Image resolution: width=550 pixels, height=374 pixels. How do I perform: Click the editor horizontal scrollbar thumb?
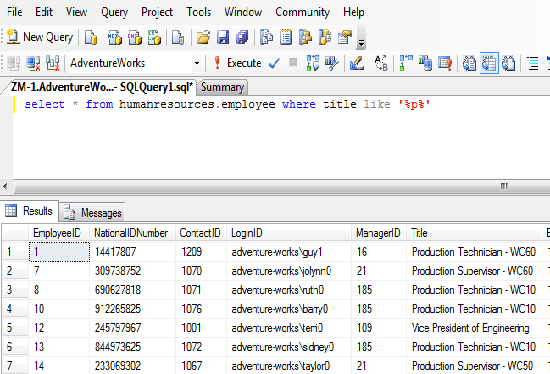(x=281, y=186)
